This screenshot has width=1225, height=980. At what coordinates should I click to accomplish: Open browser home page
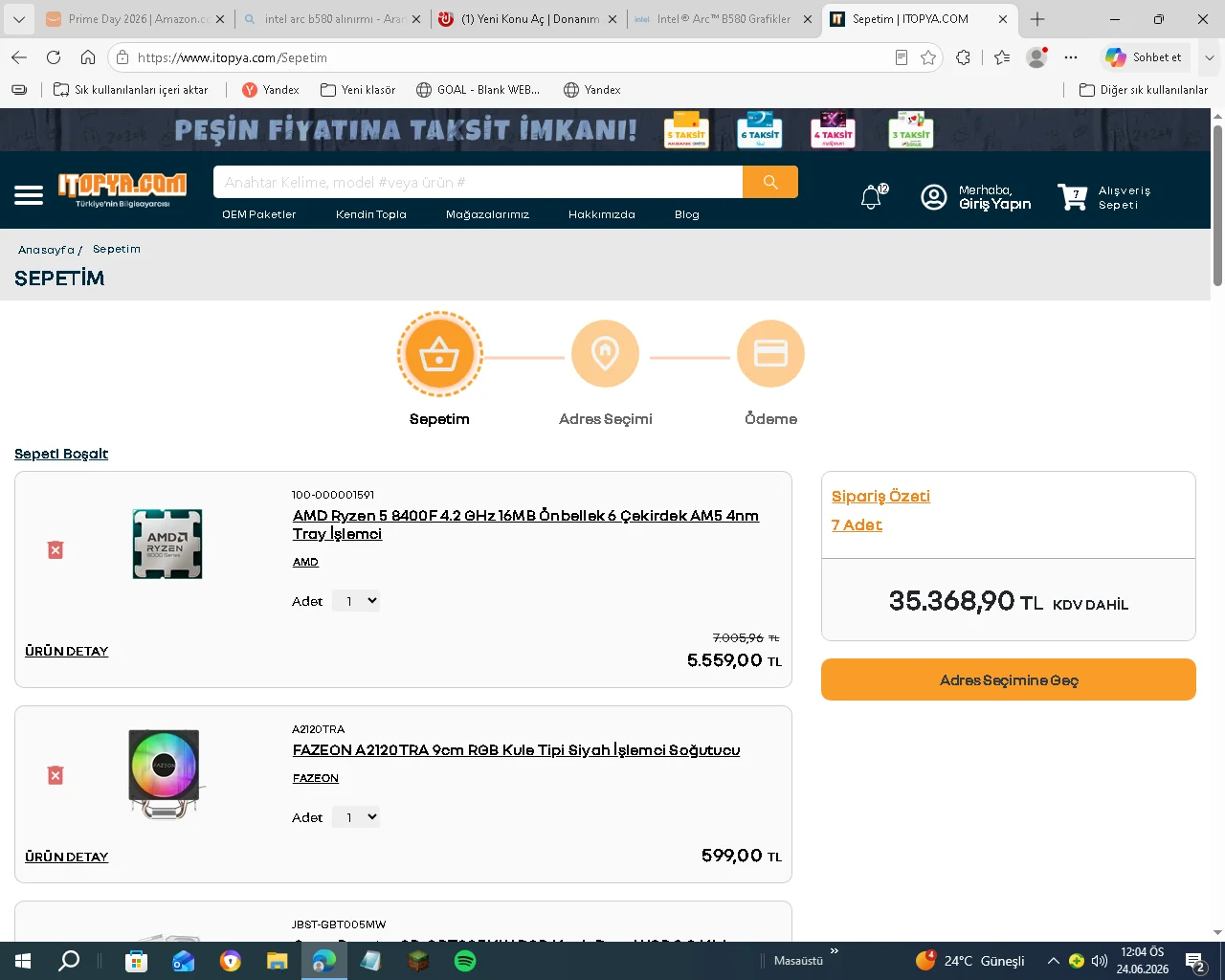[x=88, y=57]
